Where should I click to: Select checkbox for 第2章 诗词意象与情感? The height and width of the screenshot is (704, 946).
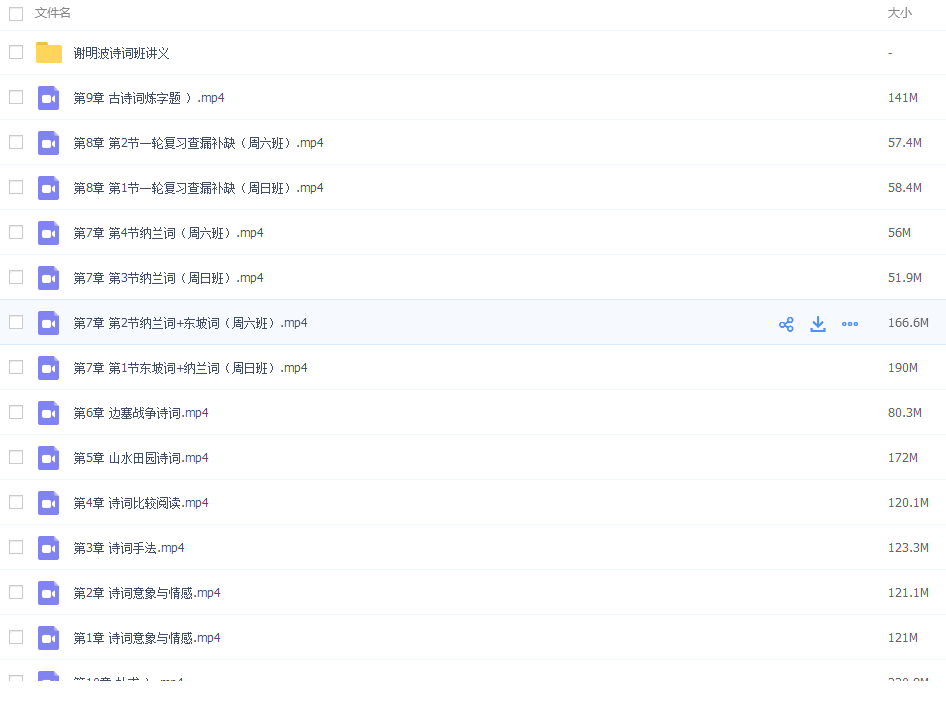(x=16, y=592)
